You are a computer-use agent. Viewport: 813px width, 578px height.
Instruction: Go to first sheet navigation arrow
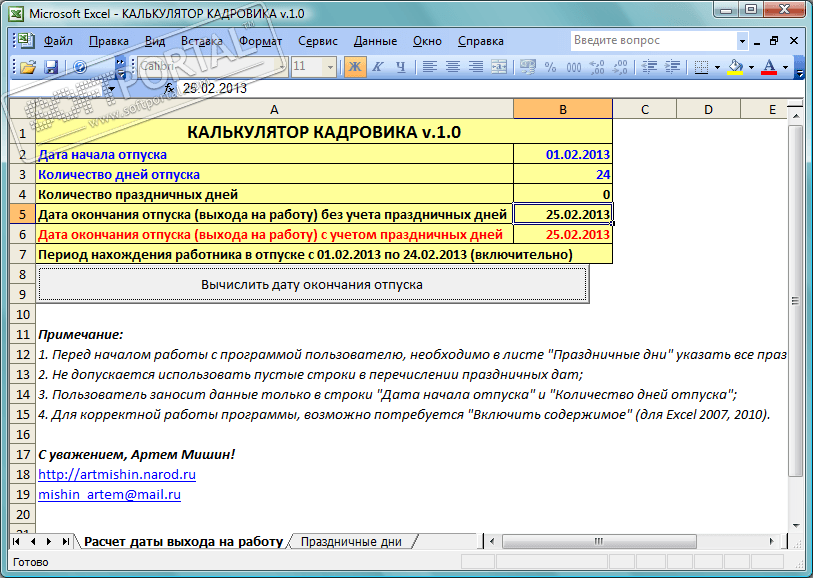16,541
